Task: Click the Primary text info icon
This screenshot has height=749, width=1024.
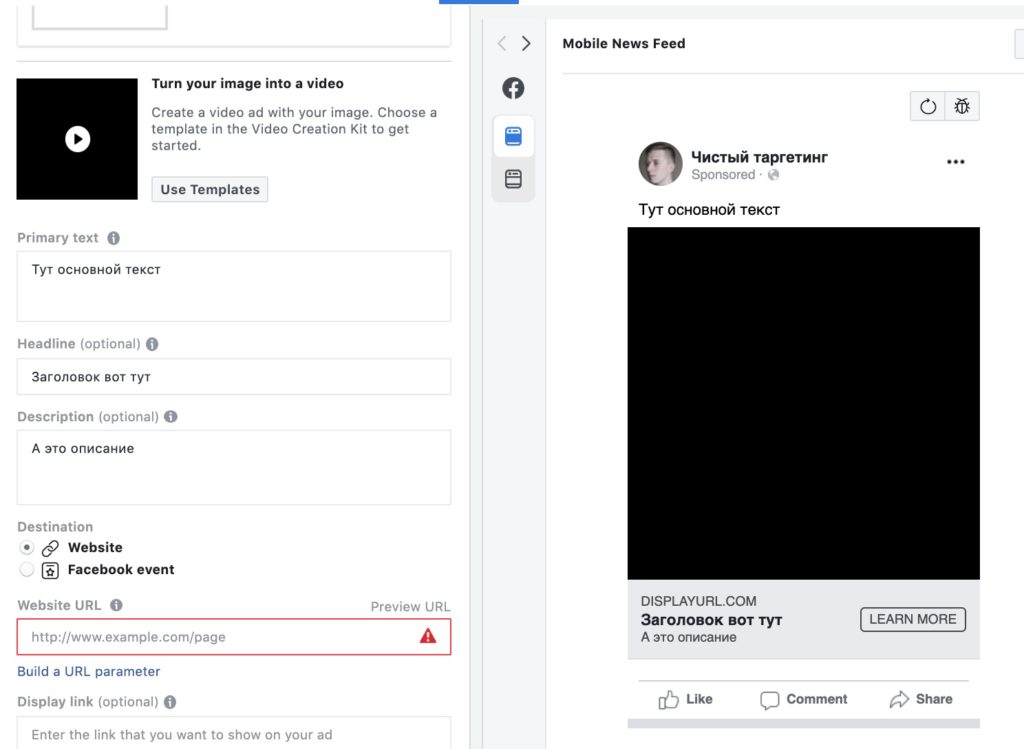Action: pos(113,238)
